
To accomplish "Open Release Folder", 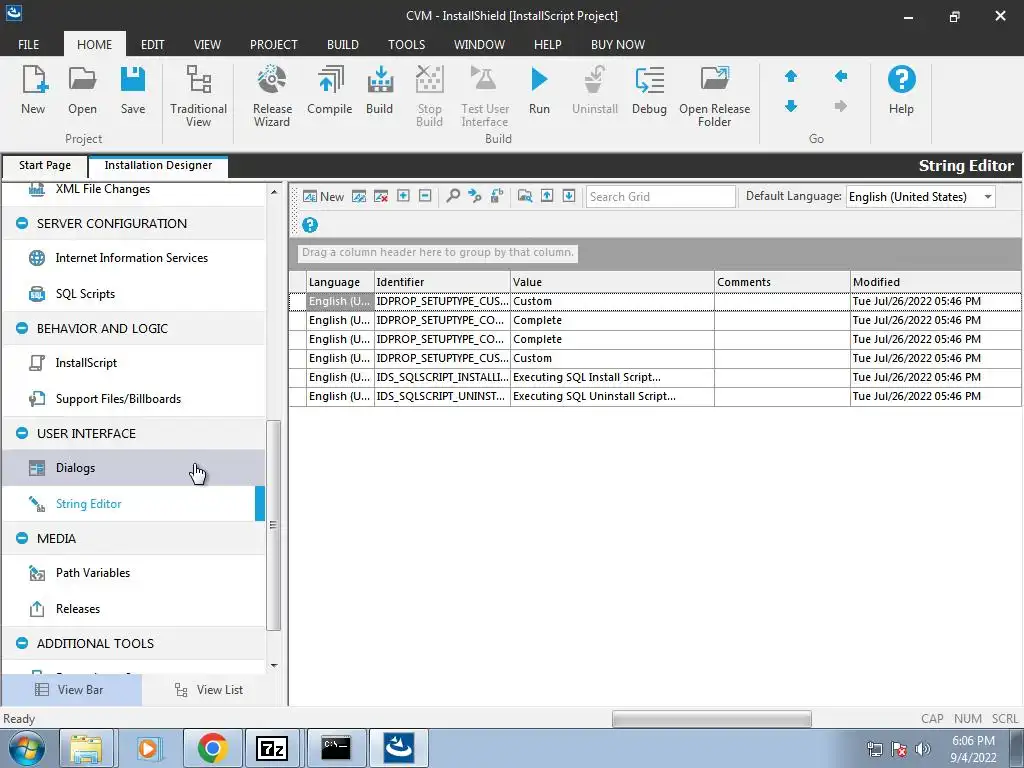I will pos(714,96).
